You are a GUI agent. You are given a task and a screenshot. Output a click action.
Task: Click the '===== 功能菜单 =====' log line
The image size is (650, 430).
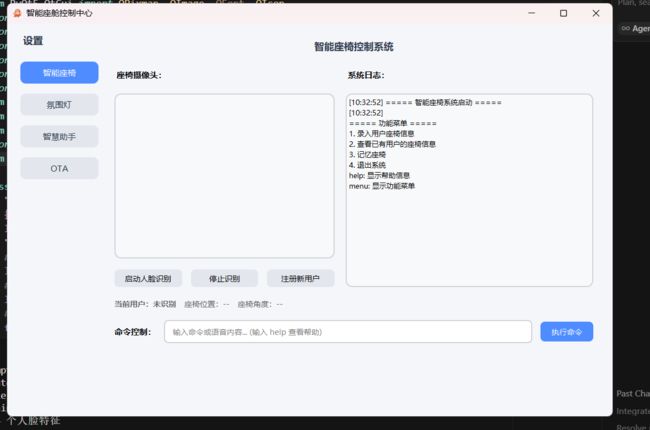tap(393, 123)
